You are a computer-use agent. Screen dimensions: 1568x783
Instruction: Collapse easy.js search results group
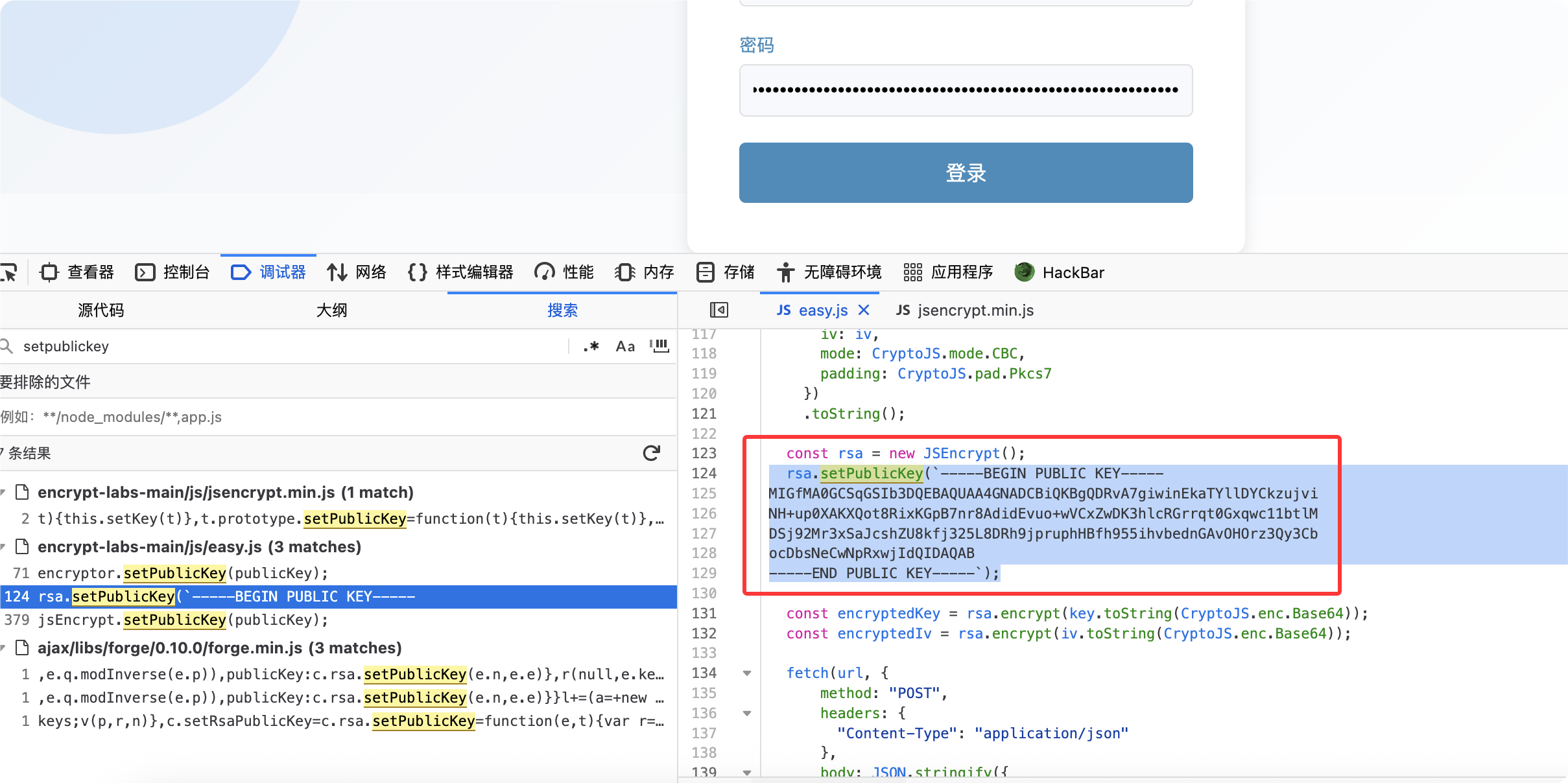click(3, 547)
